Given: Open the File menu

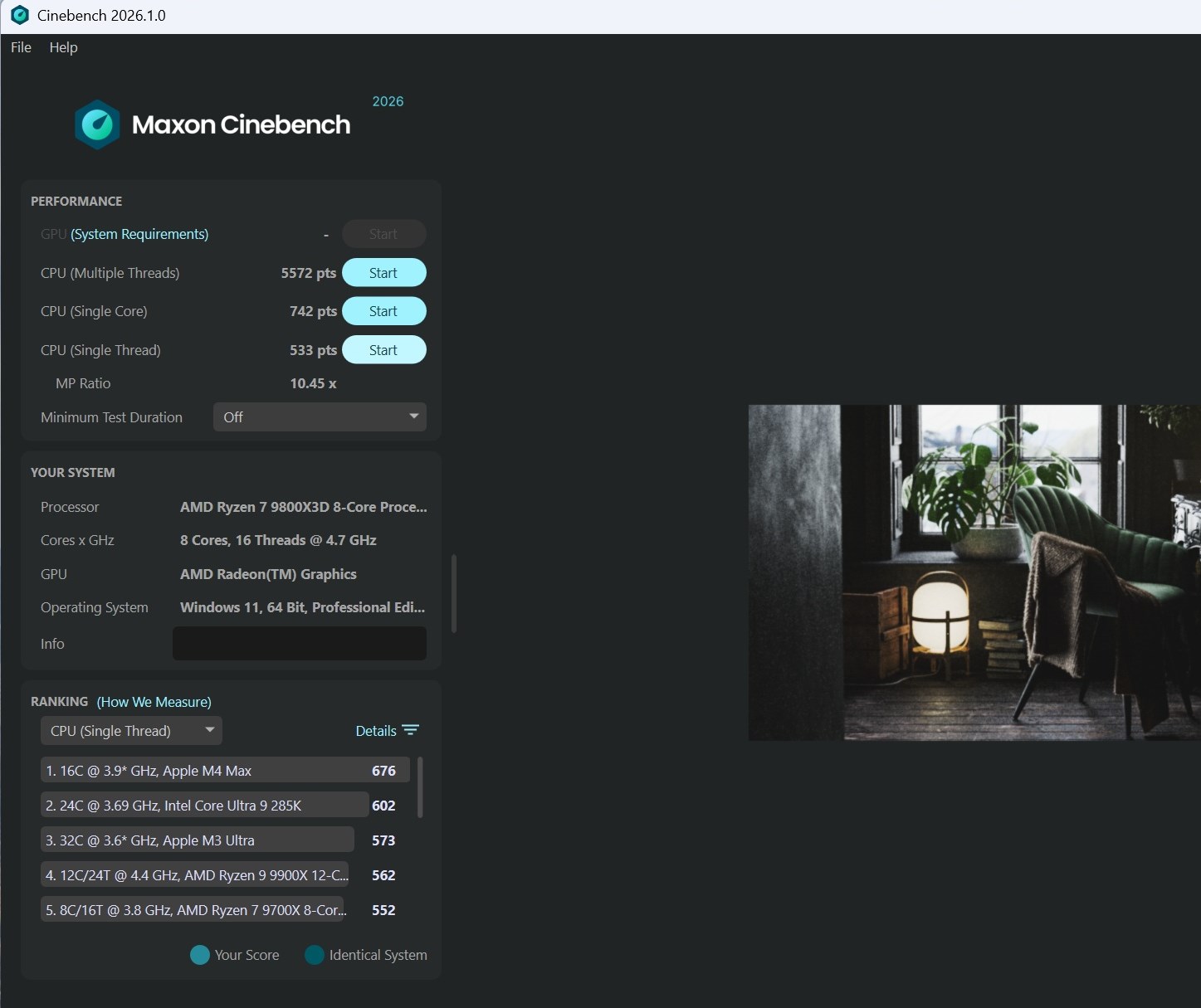Looking at the screenshot, I should [x=21, y=47].
